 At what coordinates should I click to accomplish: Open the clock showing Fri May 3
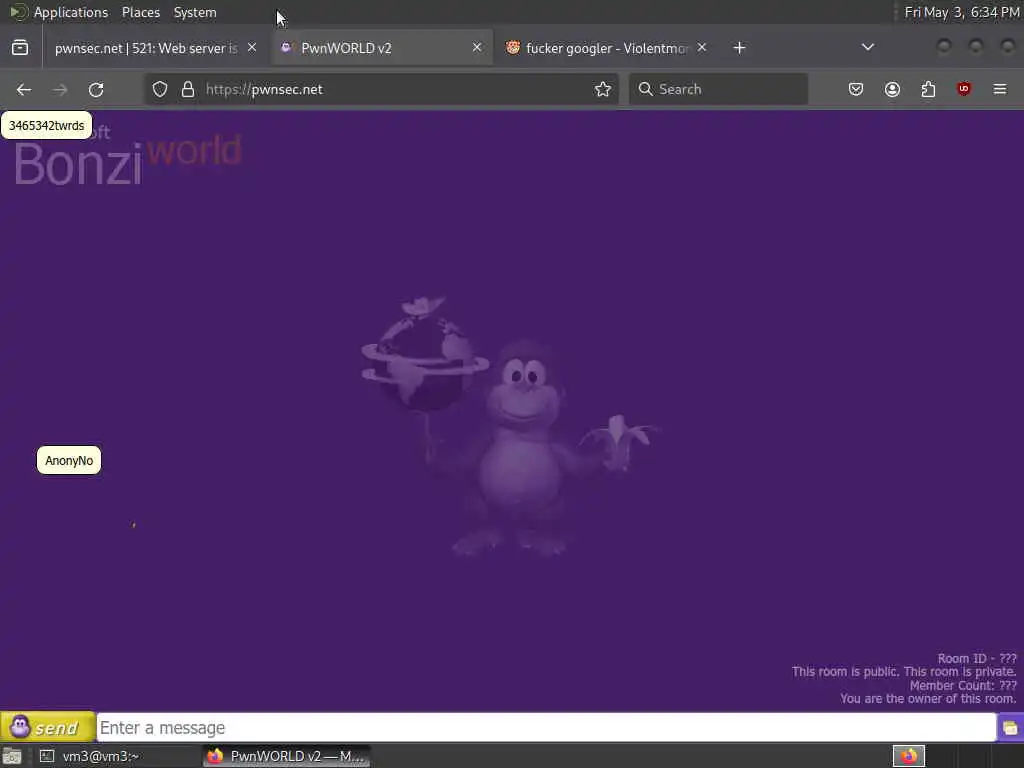tap(961, 12)
